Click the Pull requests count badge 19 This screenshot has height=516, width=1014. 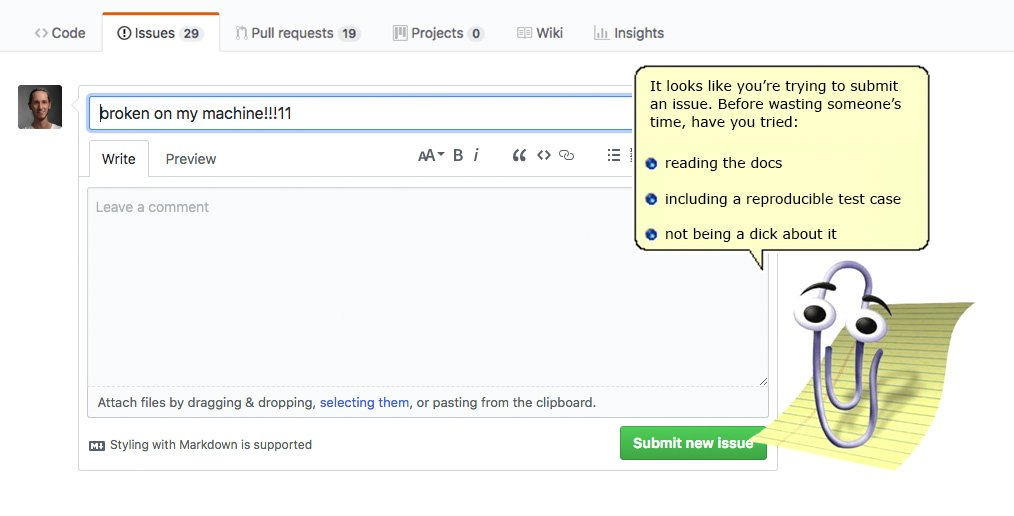coord(349,34)
